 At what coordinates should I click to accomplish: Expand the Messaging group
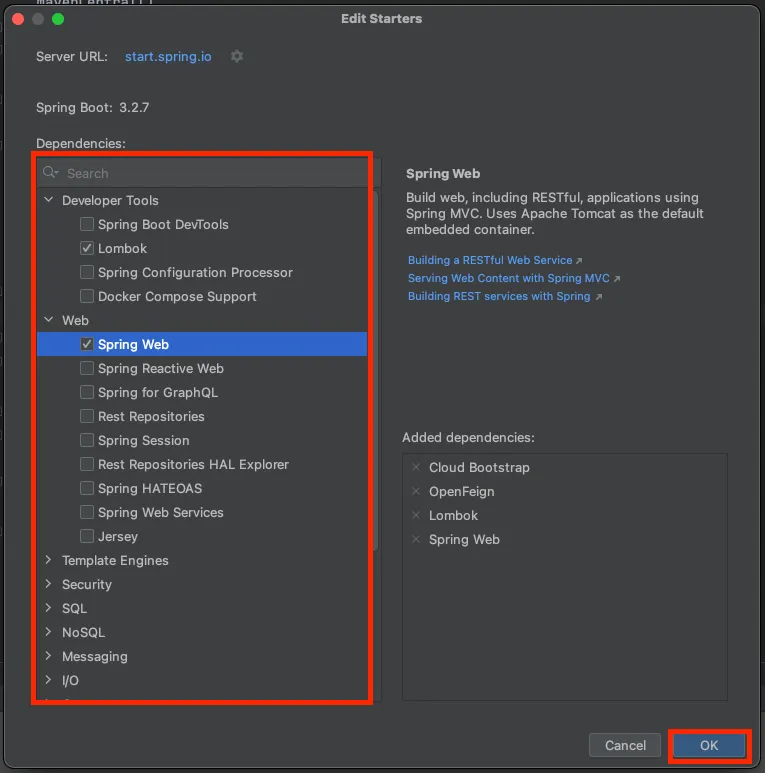click(x=48, y=656)
